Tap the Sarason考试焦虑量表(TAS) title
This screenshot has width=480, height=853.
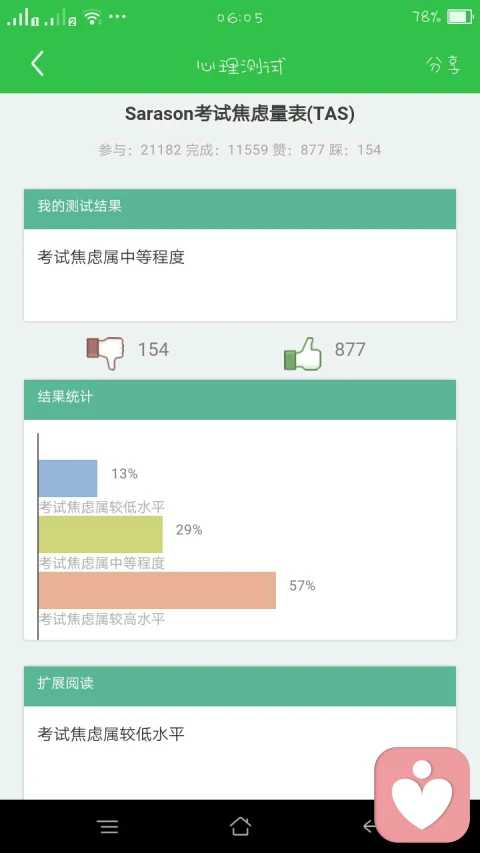click(240, 114)
